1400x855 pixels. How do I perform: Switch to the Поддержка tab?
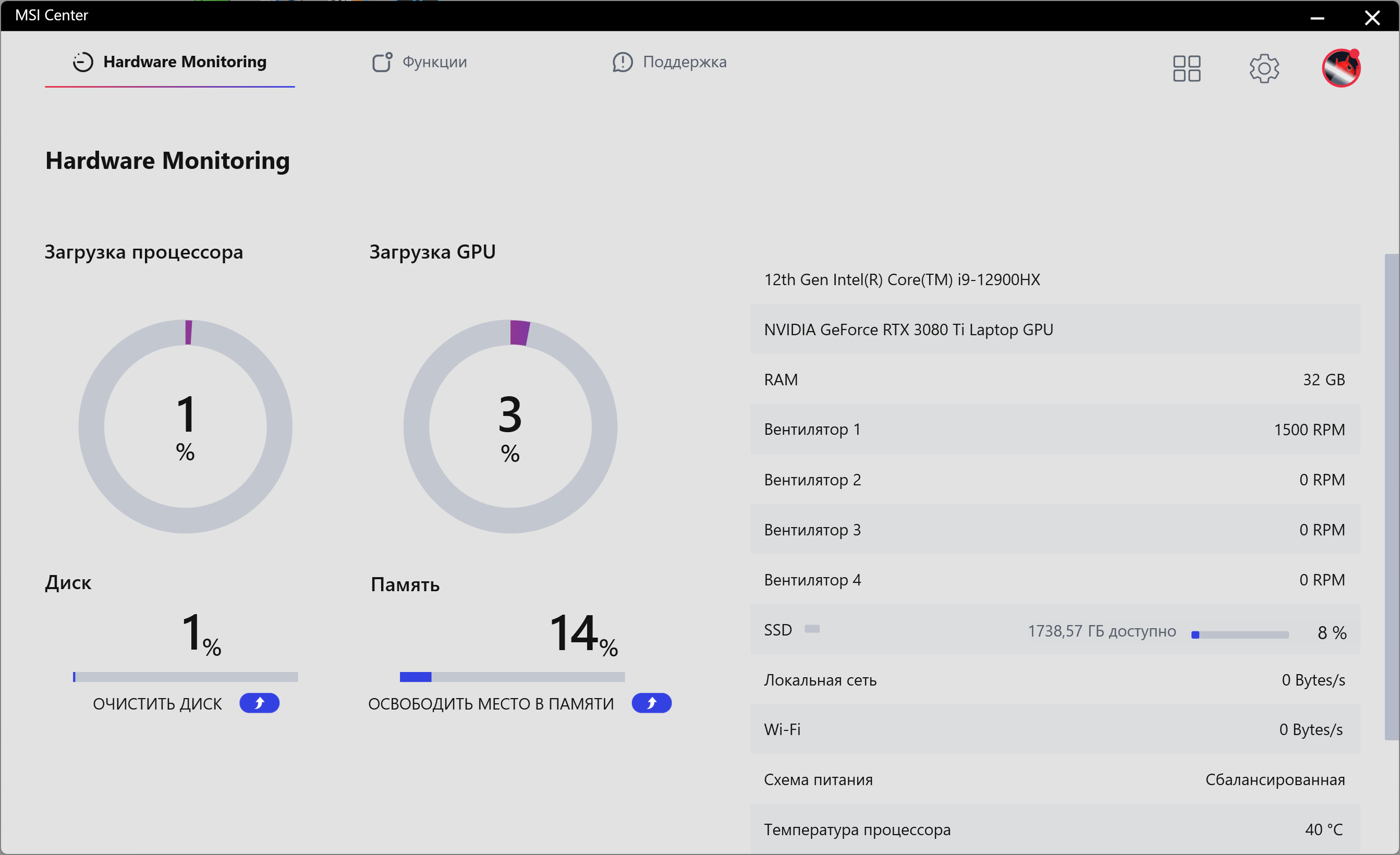pos(684,62)
